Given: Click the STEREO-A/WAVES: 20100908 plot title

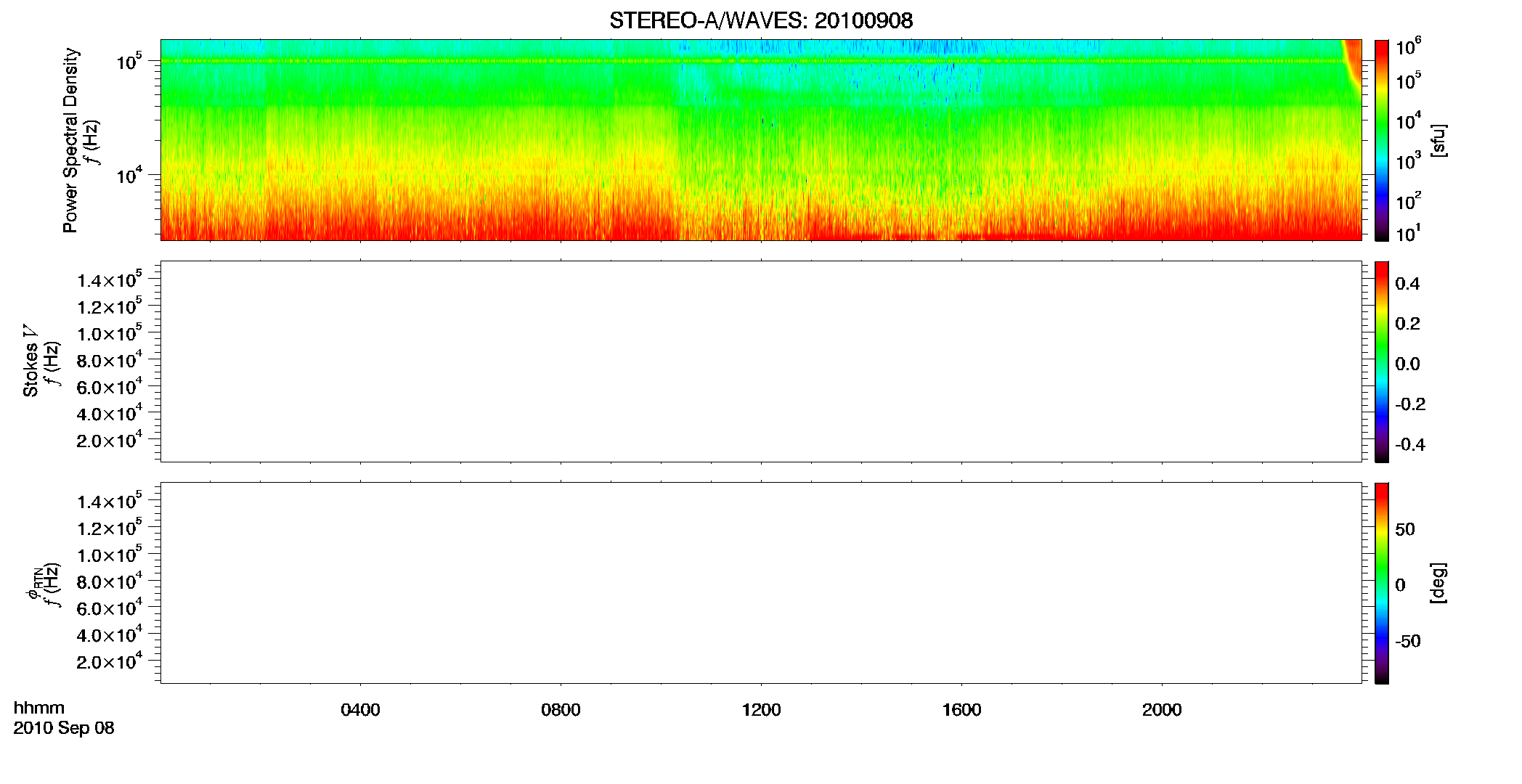Looking at the screenshot, I should 761,20.
